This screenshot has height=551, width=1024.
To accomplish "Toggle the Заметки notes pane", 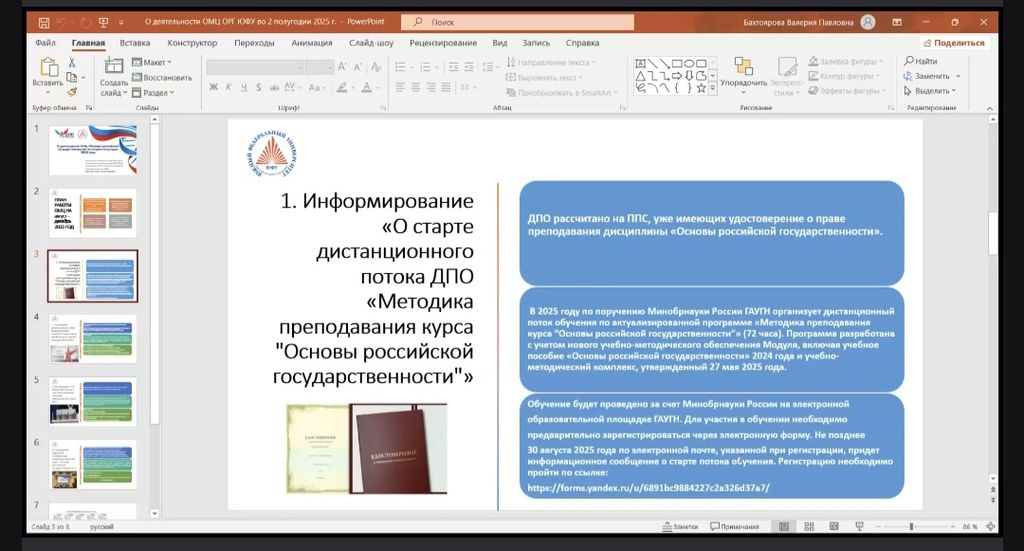I will point(680,526).
